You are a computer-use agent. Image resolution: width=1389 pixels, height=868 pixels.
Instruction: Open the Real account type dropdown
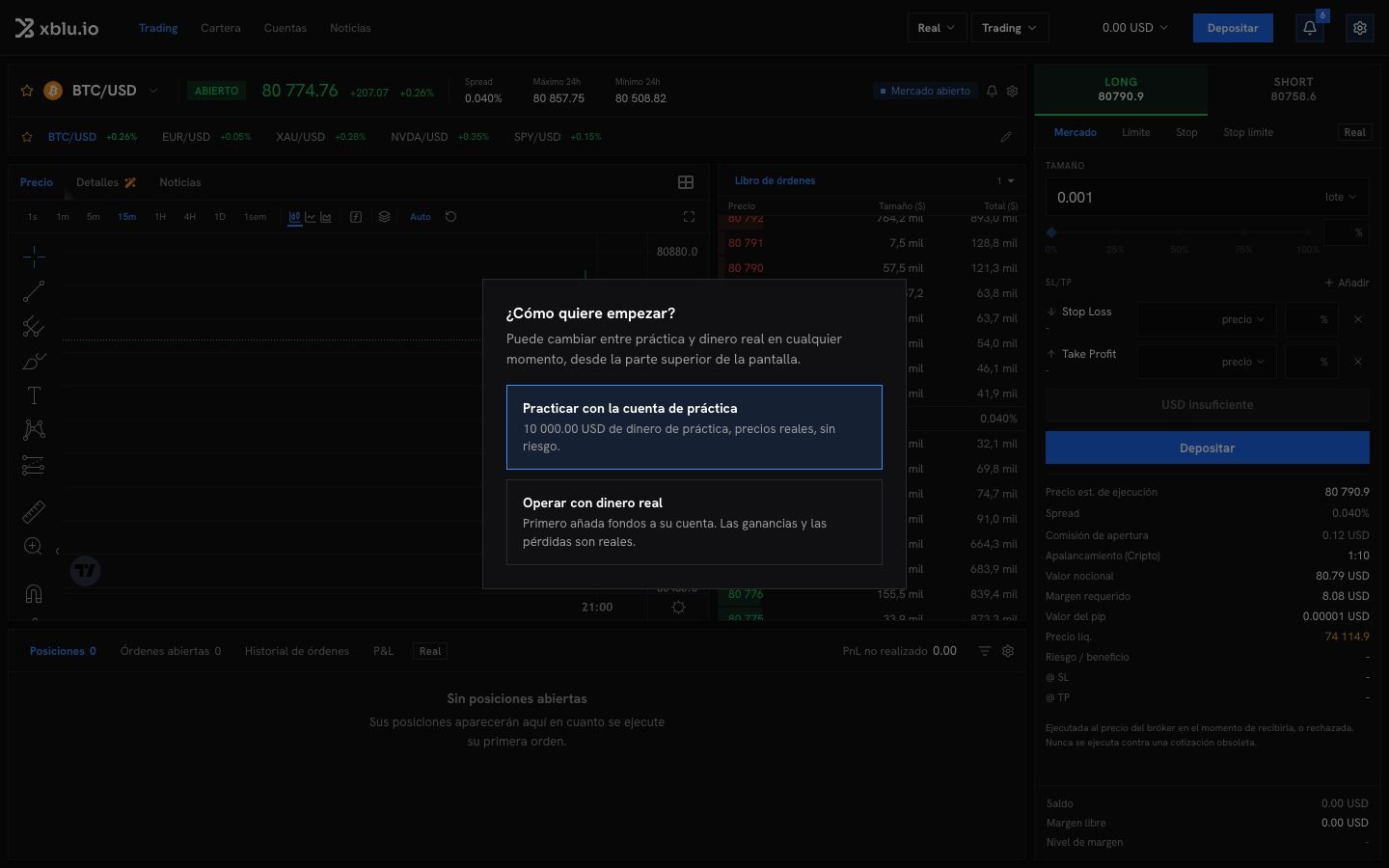pos(936,28)
